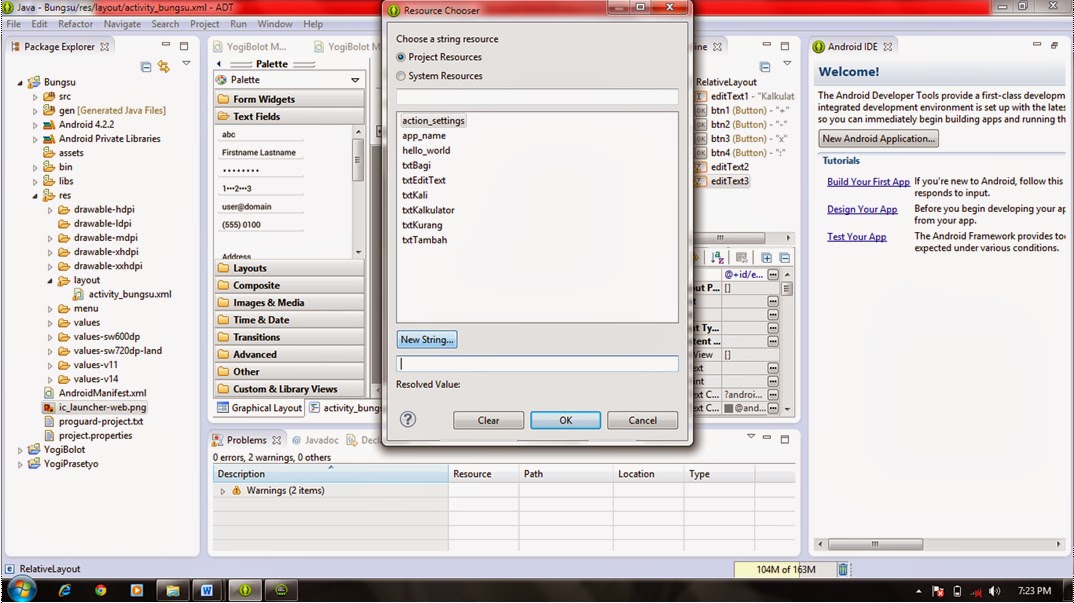The image size is (1074, 603).
Task: Collapse the layout folder
Action: pos(50,281)
